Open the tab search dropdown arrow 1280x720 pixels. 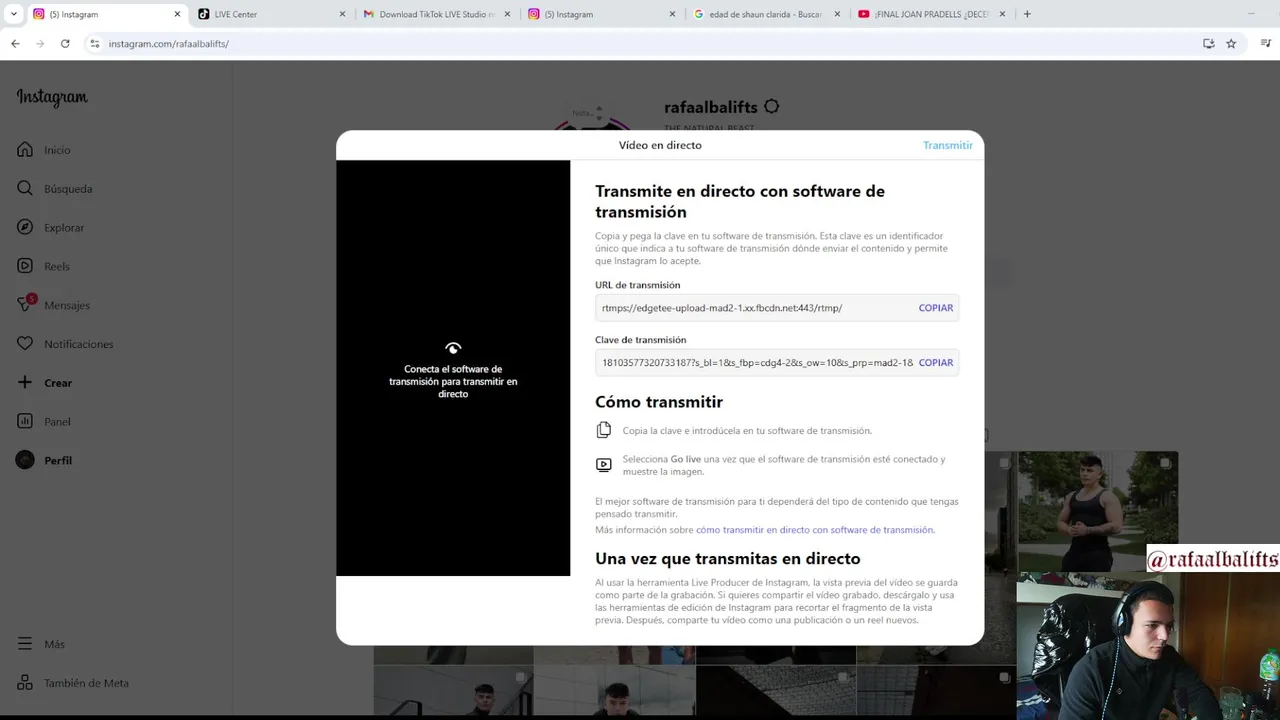point(13,14)
